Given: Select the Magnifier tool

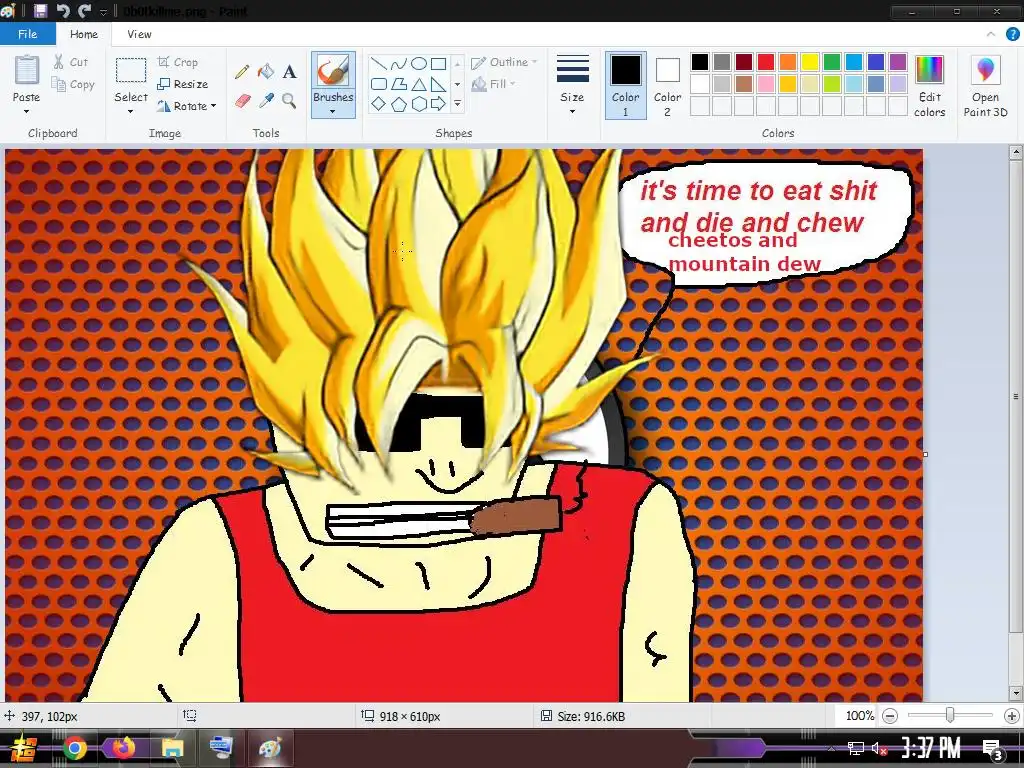Looking at the screenshot, I should tap(289, 101).
